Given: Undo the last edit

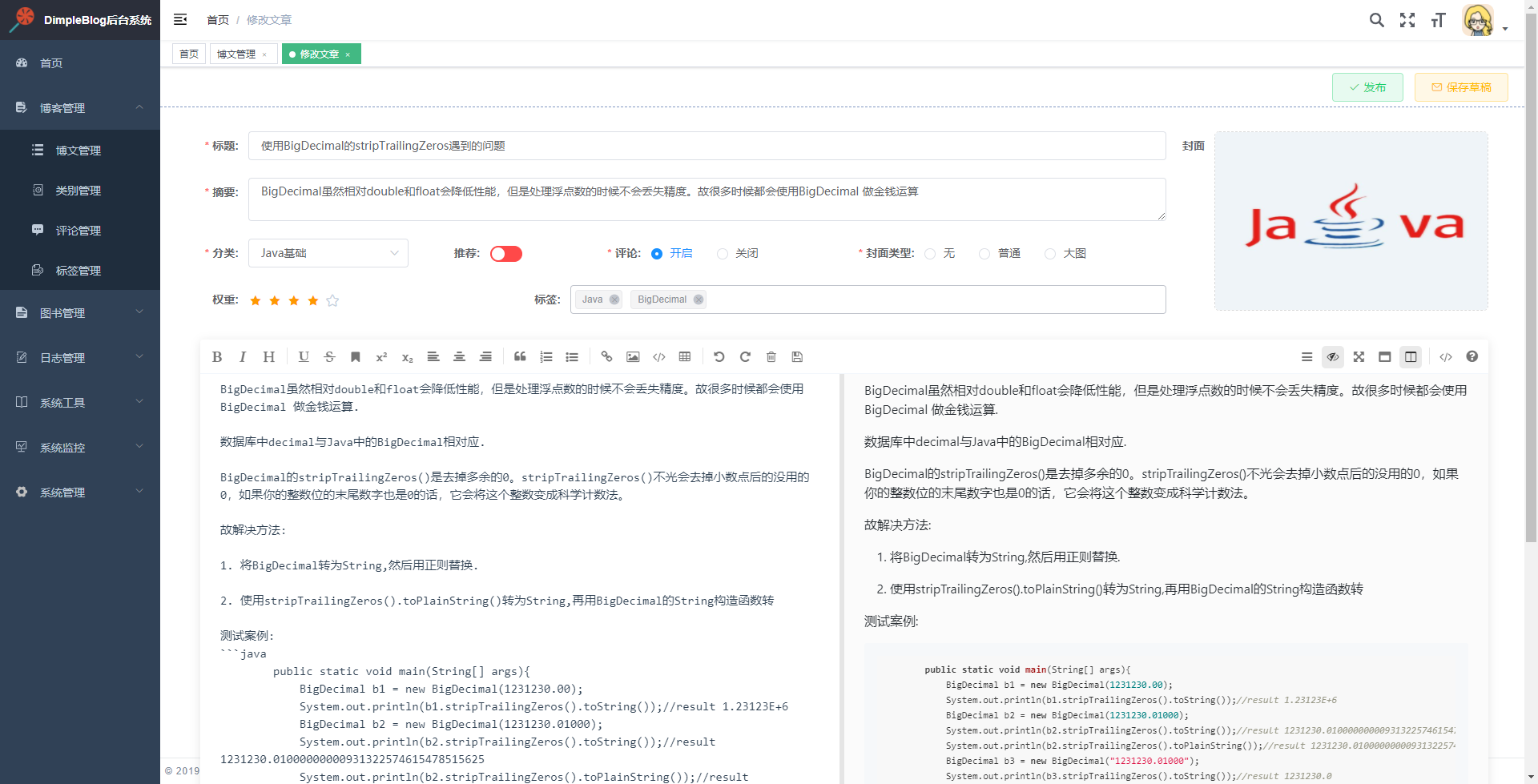Looking at the screenshot, I should click(719, 357).
